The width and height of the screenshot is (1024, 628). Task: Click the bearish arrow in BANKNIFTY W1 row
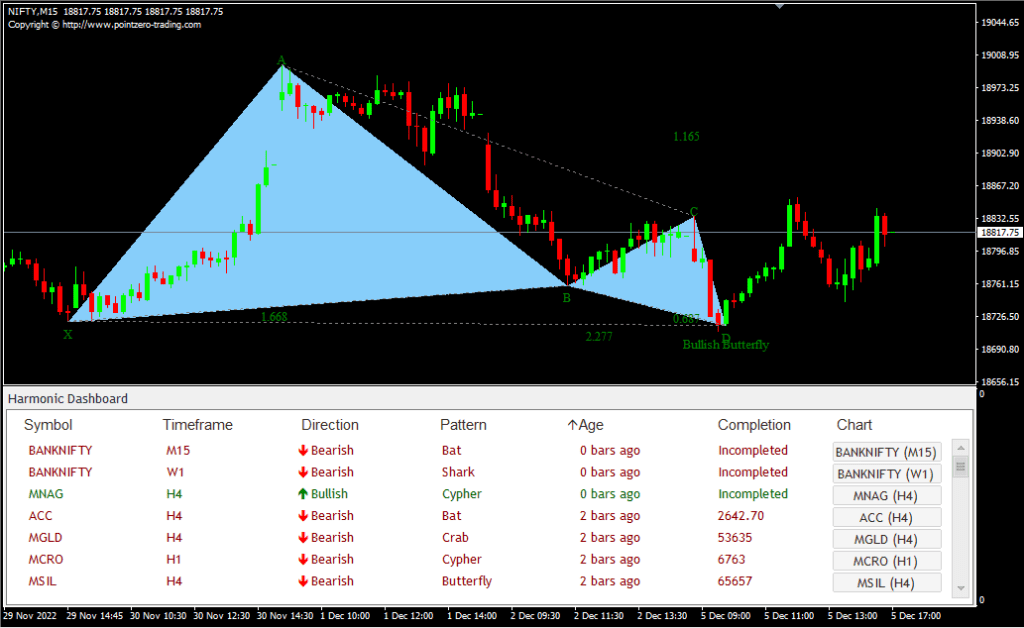tap(303, 472)
